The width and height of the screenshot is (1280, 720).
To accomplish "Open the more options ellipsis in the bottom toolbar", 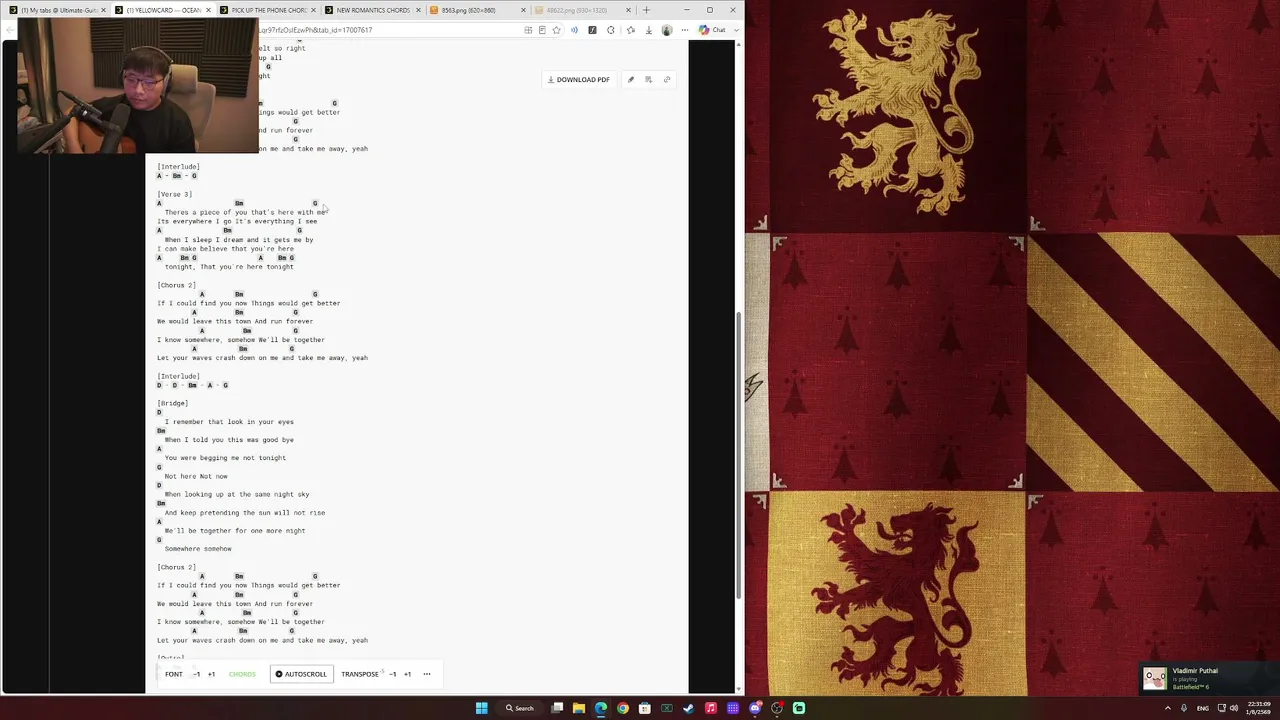I will point(426,674).
